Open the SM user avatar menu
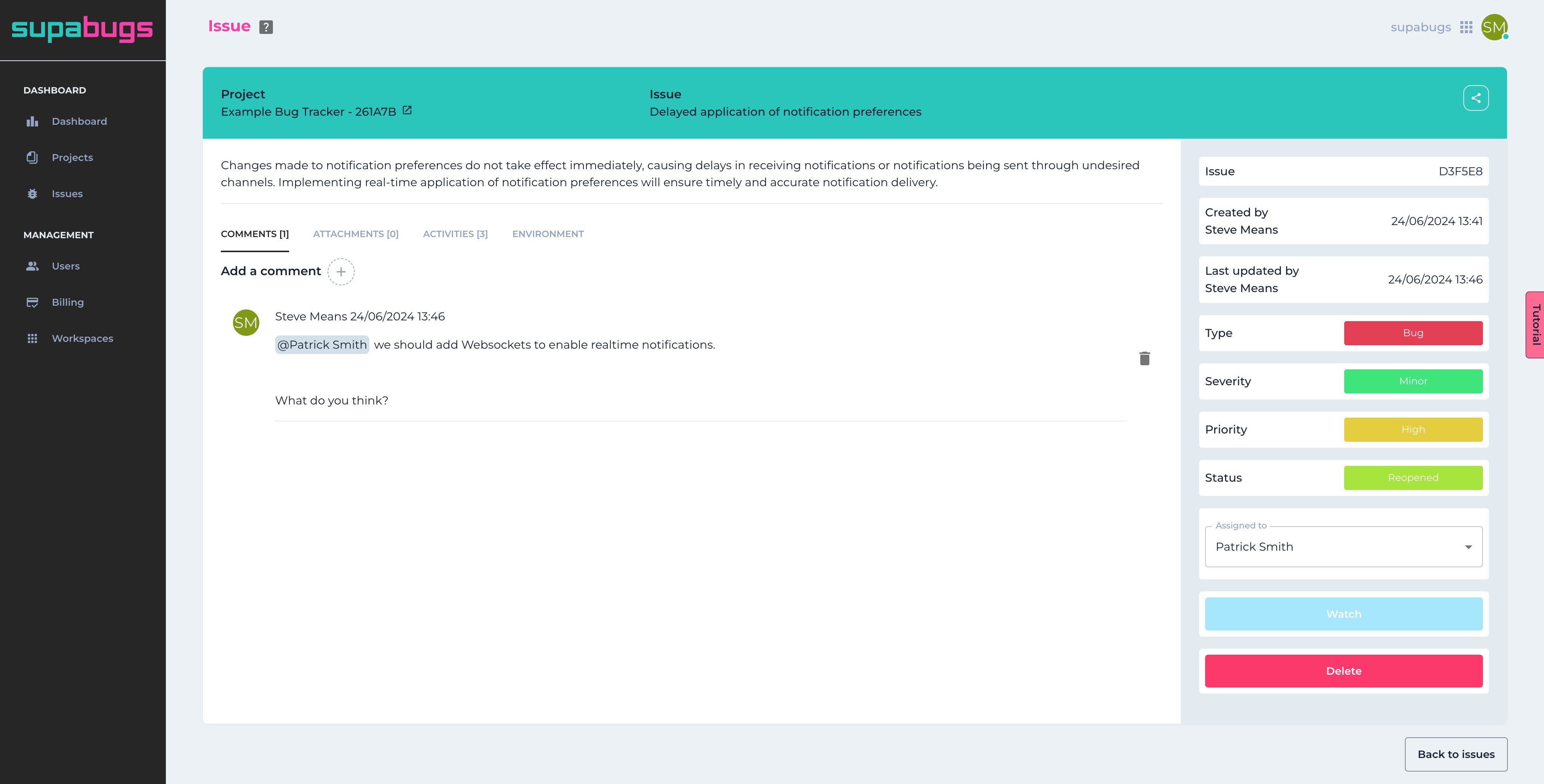This screenshot has height=784, width=1544. [x=1494, y=27]
